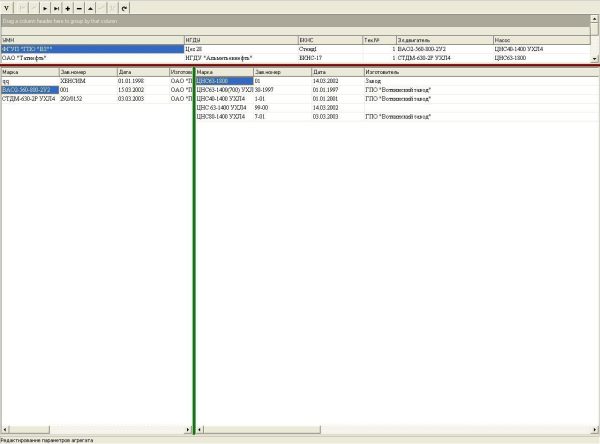Image resolution: width=600 pixels, height=444 pixels.
Task: Click the disabled cancel (X) navigator button
Action: click(x=113, y=8)
